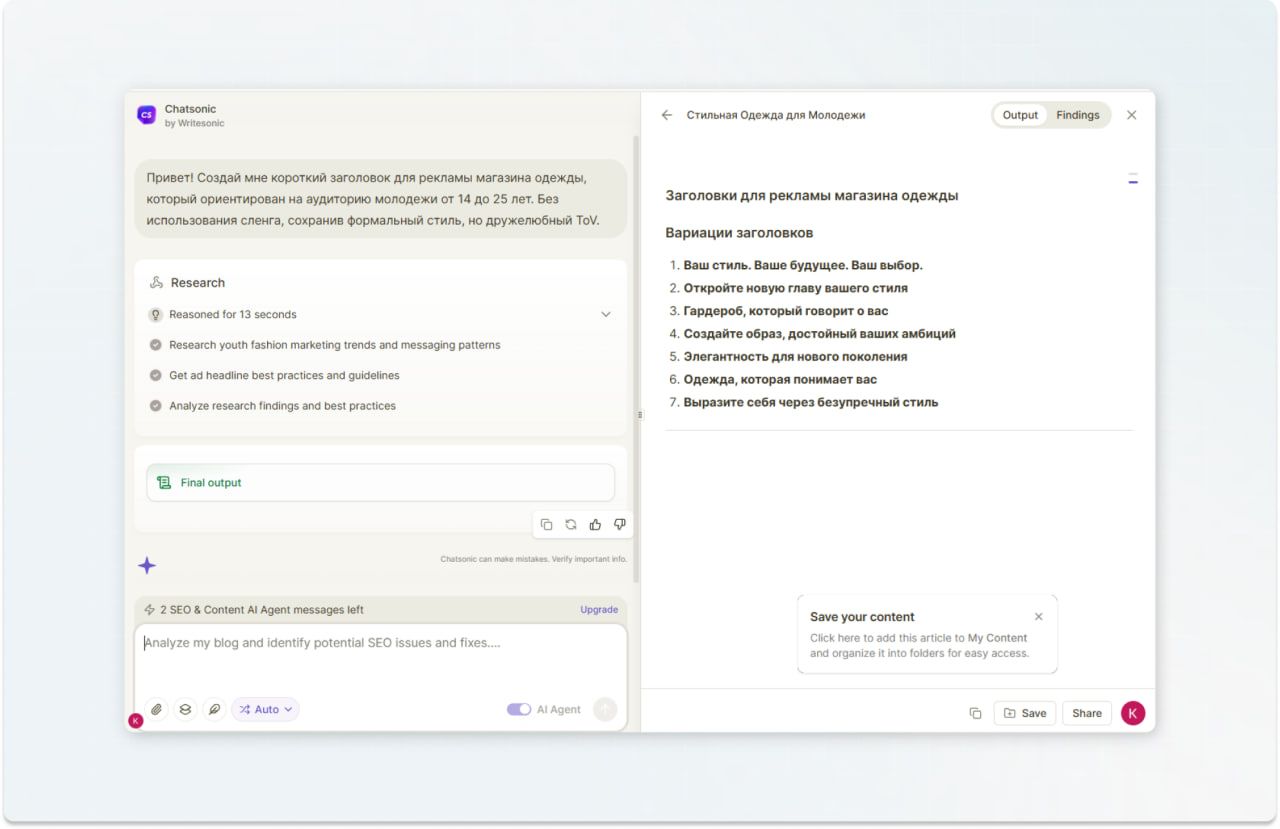Viewport: 1280px width, 829px height.
Task: Click the heading "Заголовки для рекламы магазина одежды"
Action: click(x=812, y=196)
